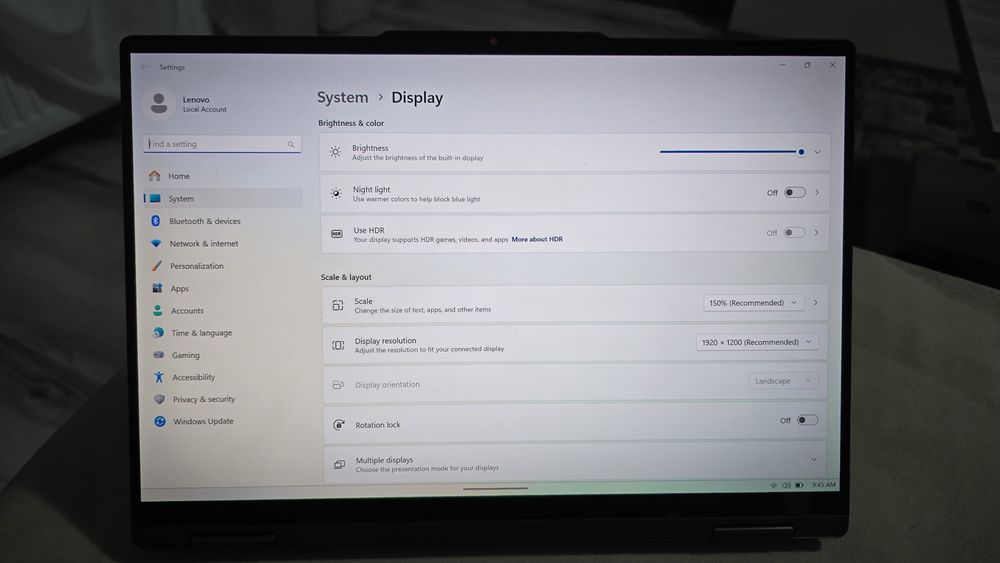This screenshot has width=1000, height=563.
Task: Click the Apps label in sidebar
Action: [180, 288]
